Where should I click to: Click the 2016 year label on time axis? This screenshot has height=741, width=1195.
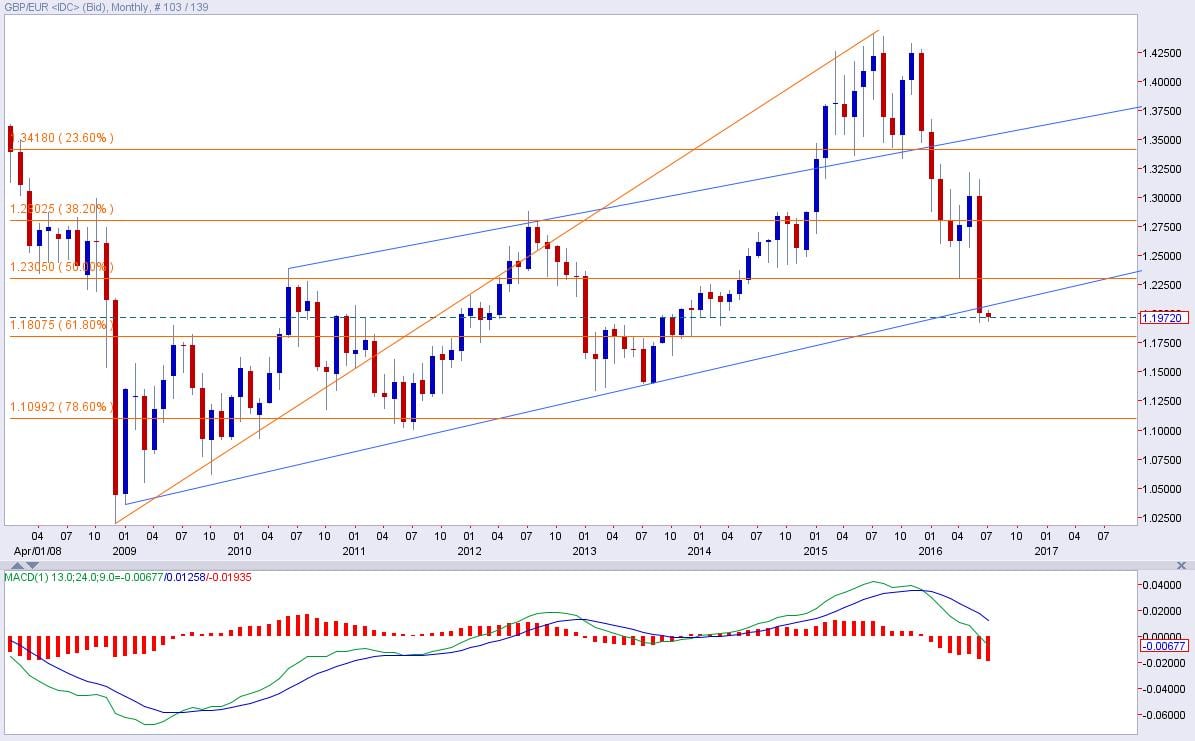(930, 551)
